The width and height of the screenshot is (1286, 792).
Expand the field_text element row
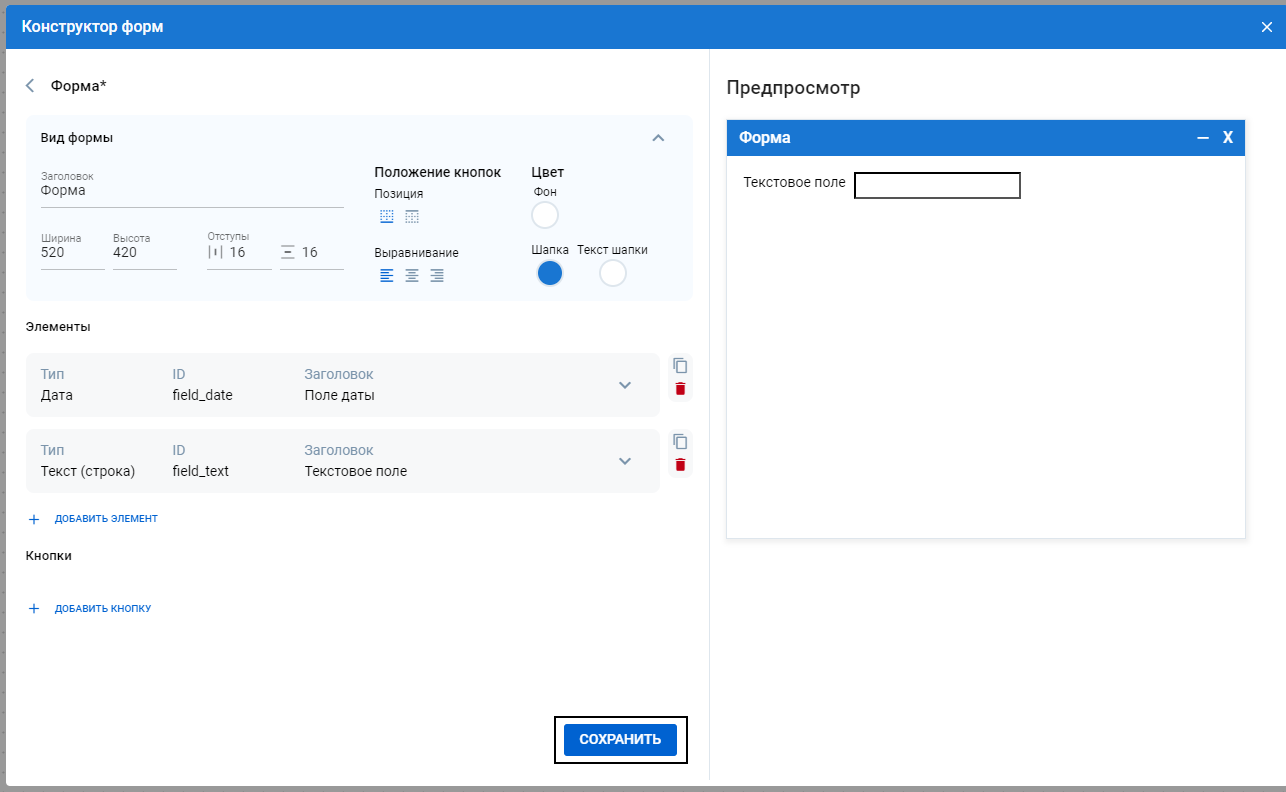point(625,461)
